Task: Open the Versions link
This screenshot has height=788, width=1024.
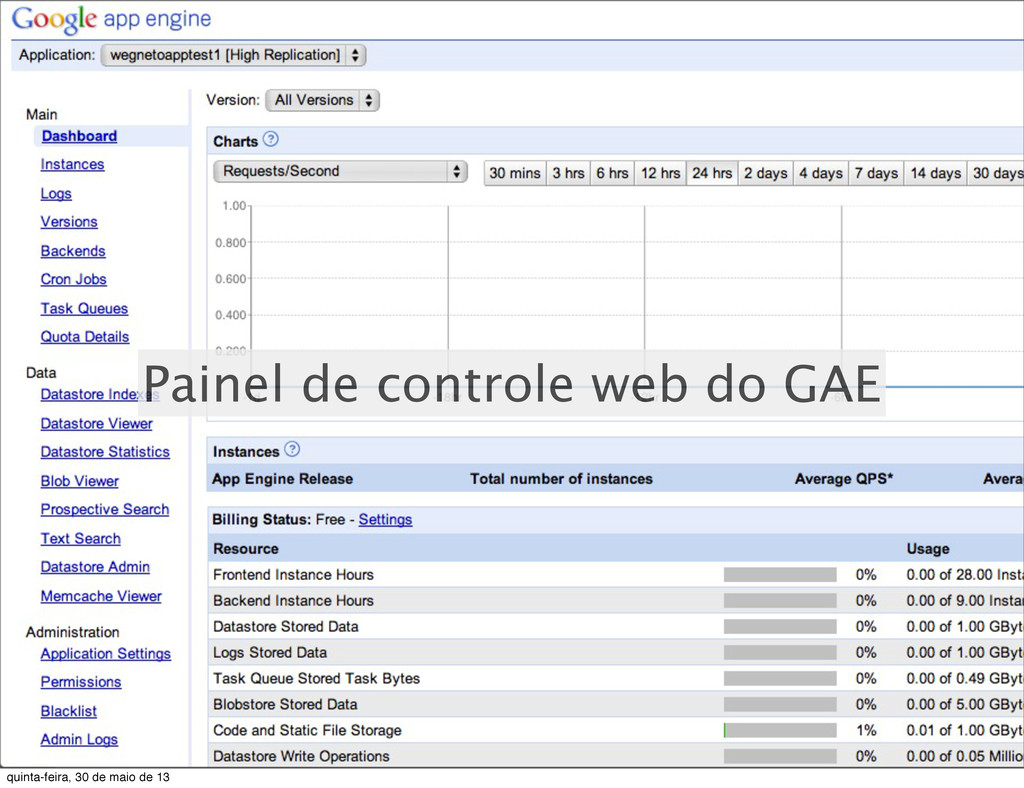Action: point(69,222)
